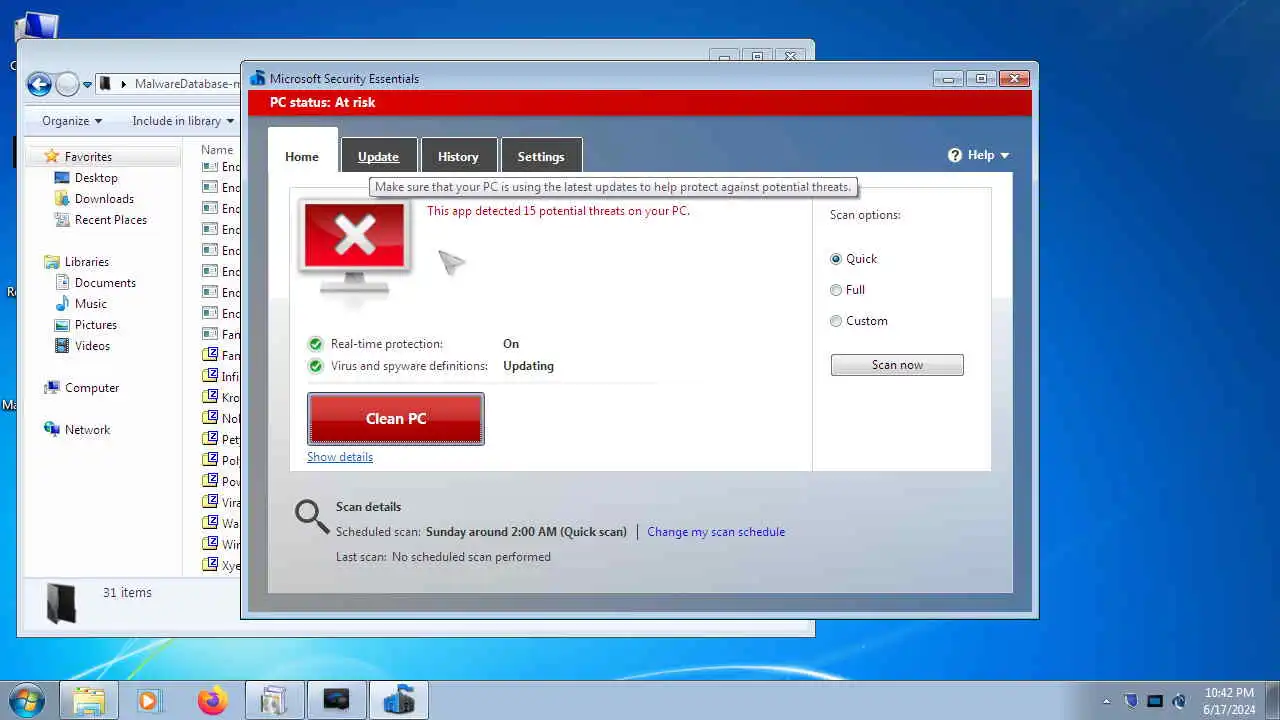1280x720 pixels.
Task: Click 'detected 15 potential threats' message
Action: (x=558, y=211)
